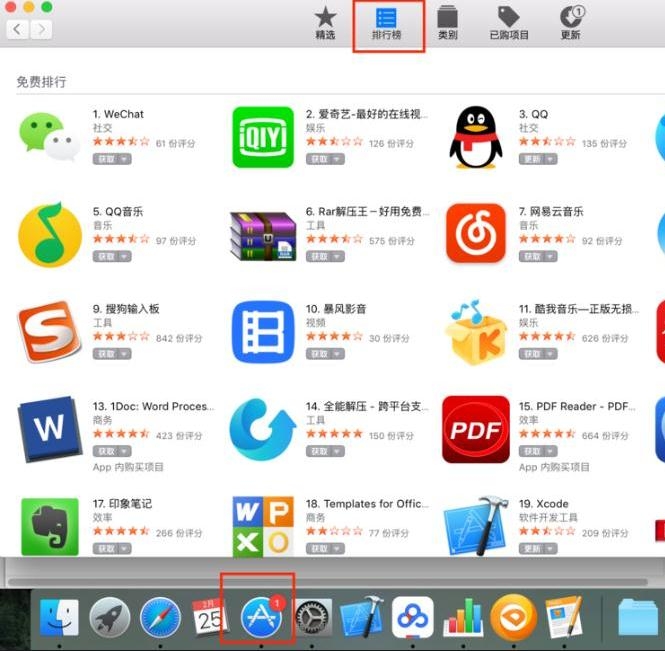Switch to 排行榜 top charts tab
The width and height of the screenshot is (665, 651).
[x=386, y=24]
